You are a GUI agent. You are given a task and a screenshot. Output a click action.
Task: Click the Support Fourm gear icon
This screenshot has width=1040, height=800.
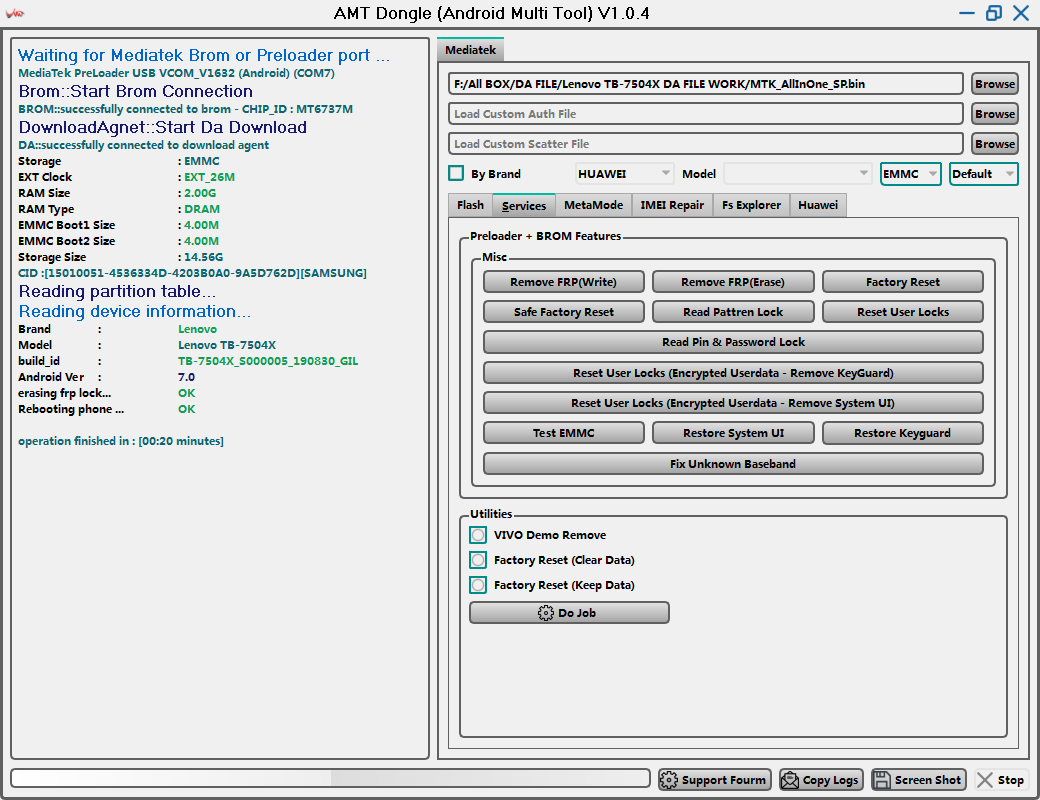pos(669,780)
